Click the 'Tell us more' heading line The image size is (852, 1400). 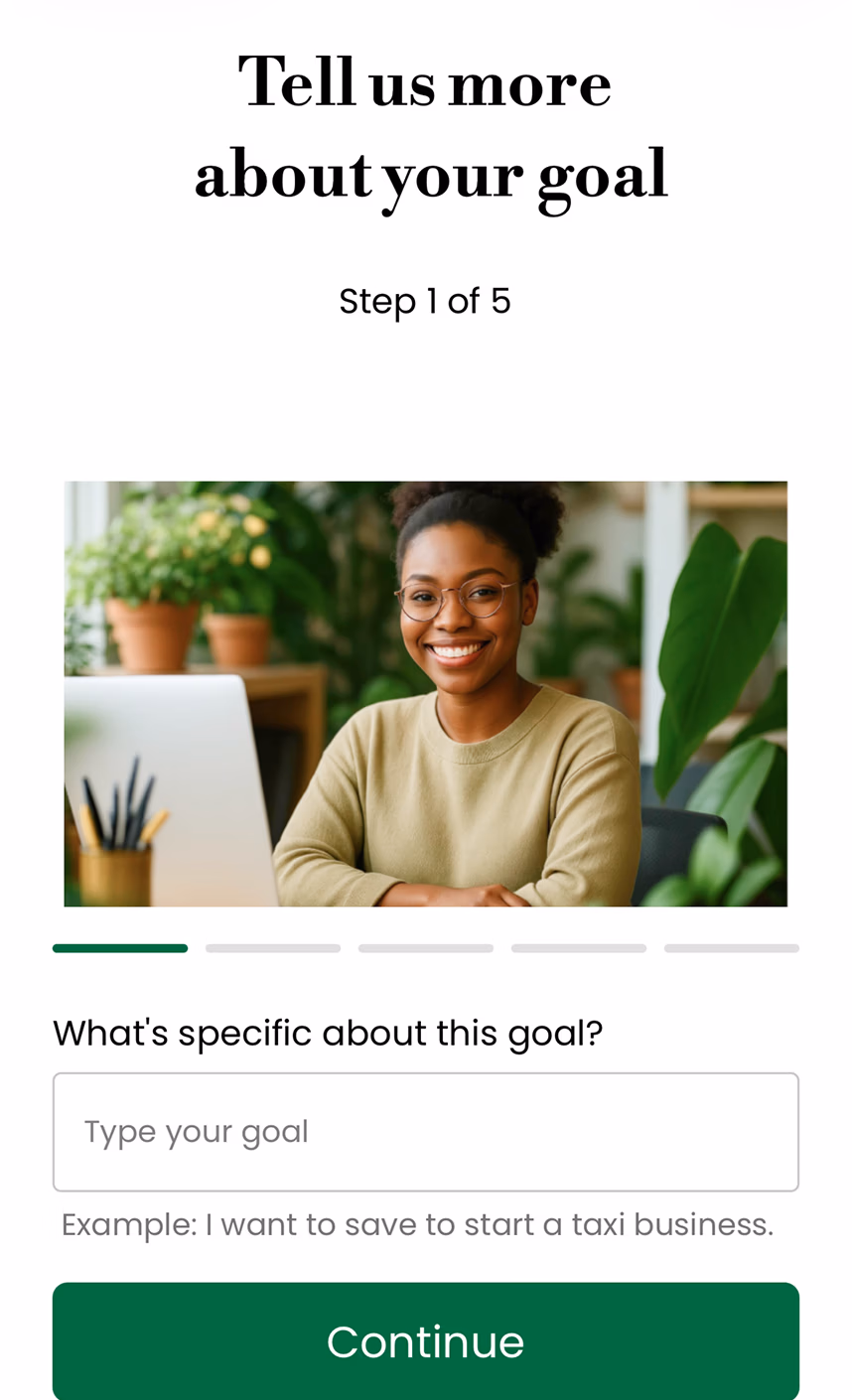[x=425, y=81]
